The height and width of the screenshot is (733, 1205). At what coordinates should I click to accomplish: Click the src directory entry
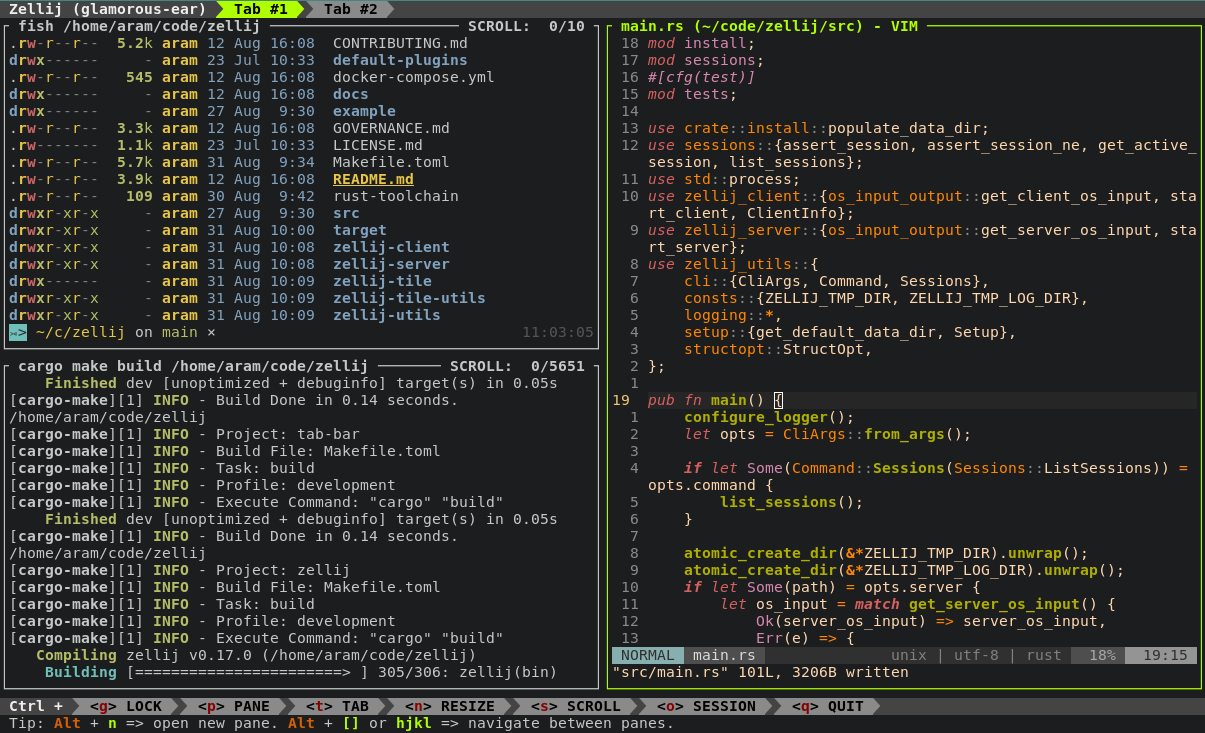click(x=346, y=213)
